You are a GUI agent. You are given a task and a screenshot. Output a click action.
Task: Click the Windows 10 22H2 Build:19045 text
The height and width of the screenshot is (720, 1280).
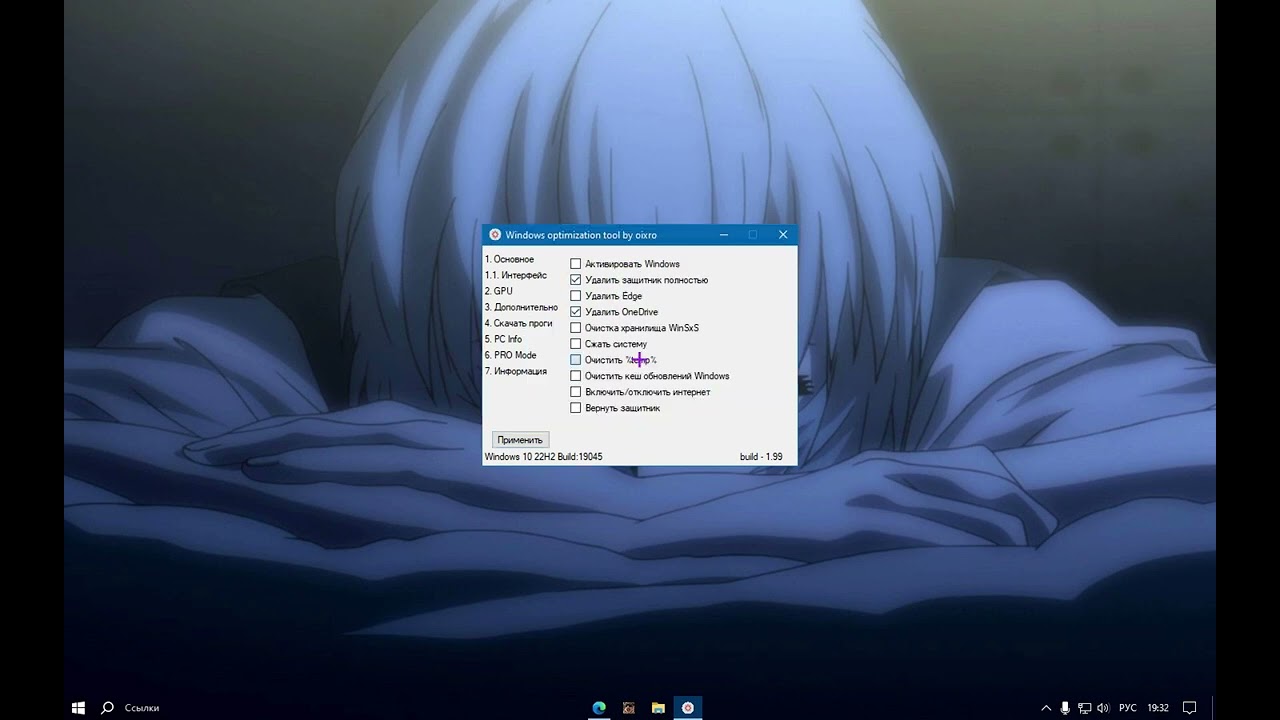point(543,457)
